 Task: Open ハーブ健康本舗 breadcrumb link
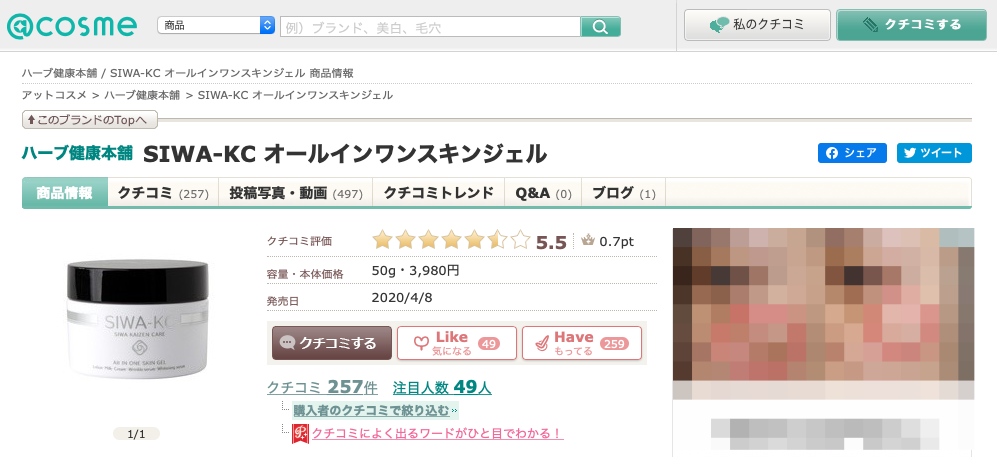pyautogui.click(x=142, y=95)
